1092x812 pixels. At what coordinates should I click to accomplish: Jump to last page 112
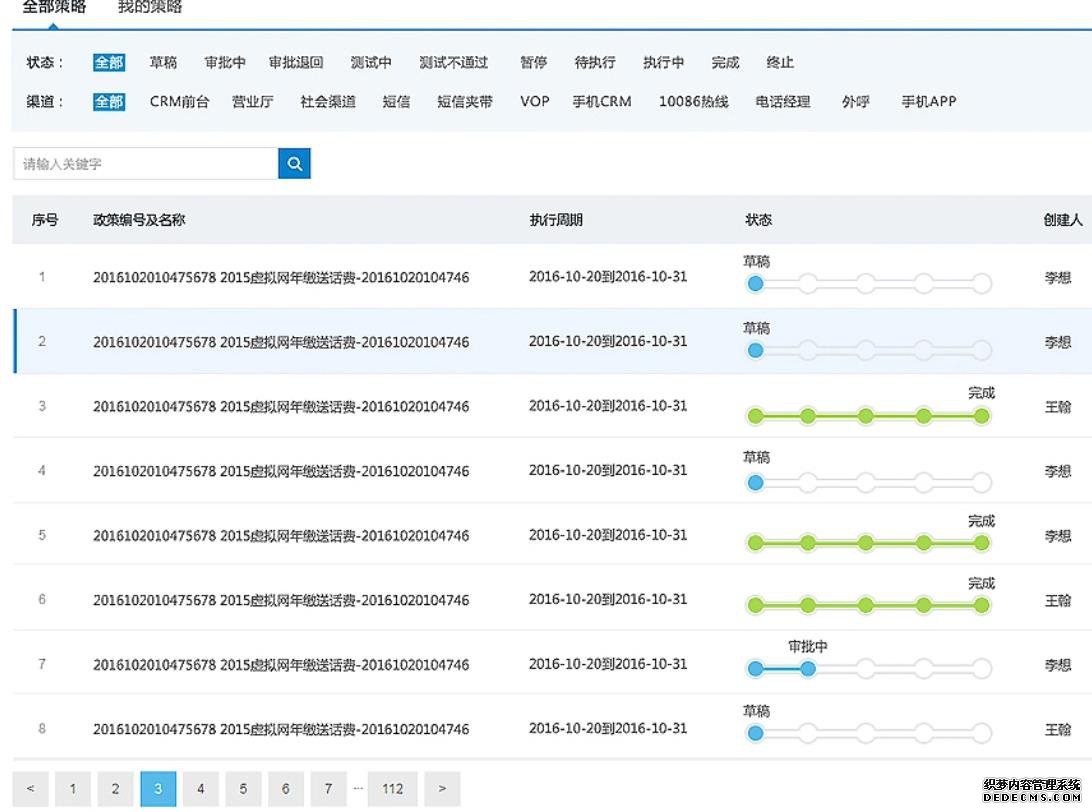pyautogui.click(x=393, y=788)
